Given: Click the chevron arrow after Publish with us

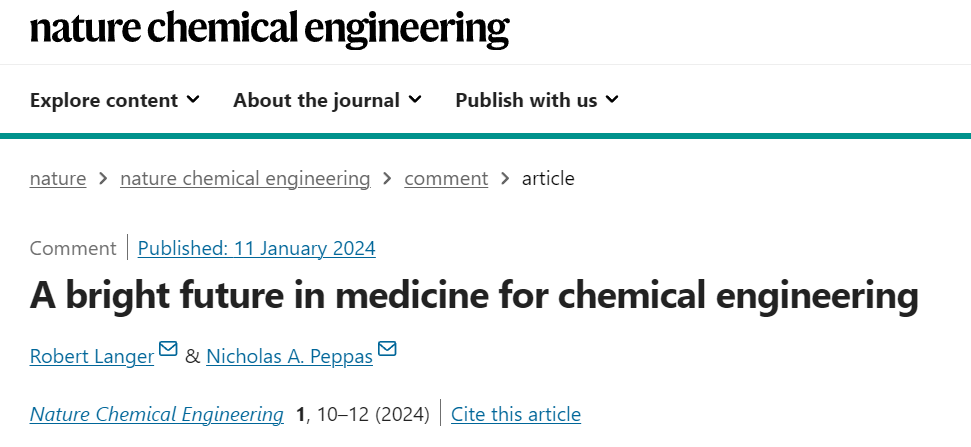Looking at the screenshot, I should 612,99.
